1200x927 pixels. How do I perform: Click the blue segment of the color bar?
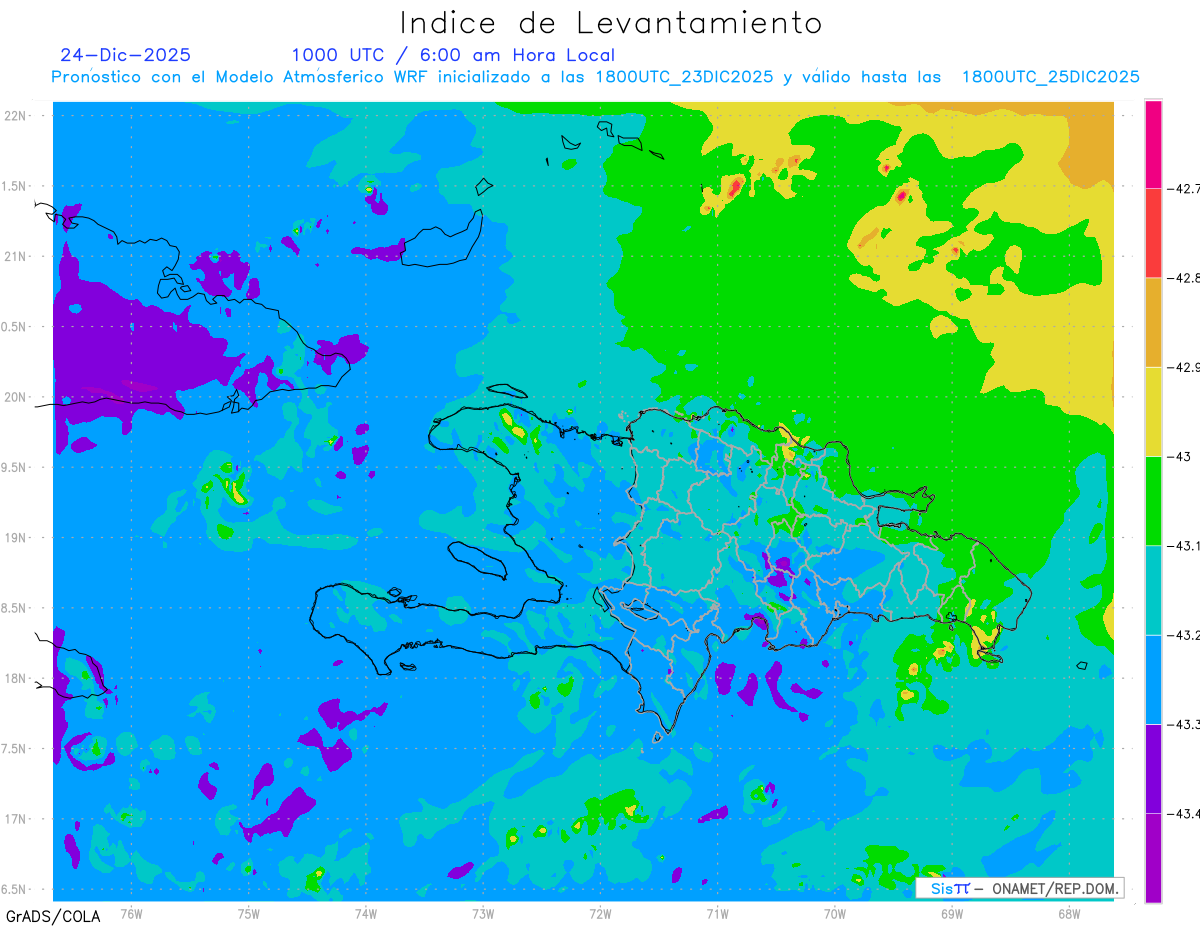click(x=1153, y=679)
